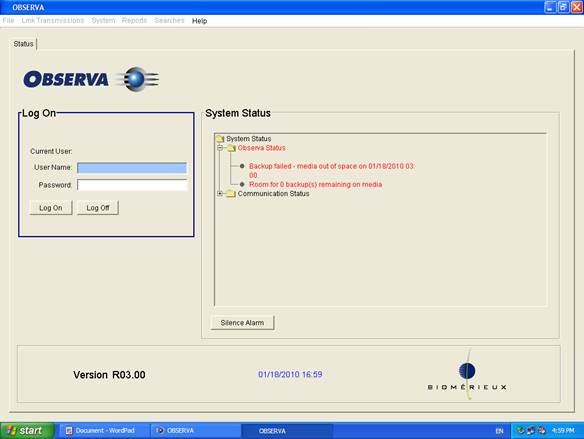Screen dimensions: 584x439
Task: Click the OBSERVA taskbar button with an icon
Action: [196, 431]
